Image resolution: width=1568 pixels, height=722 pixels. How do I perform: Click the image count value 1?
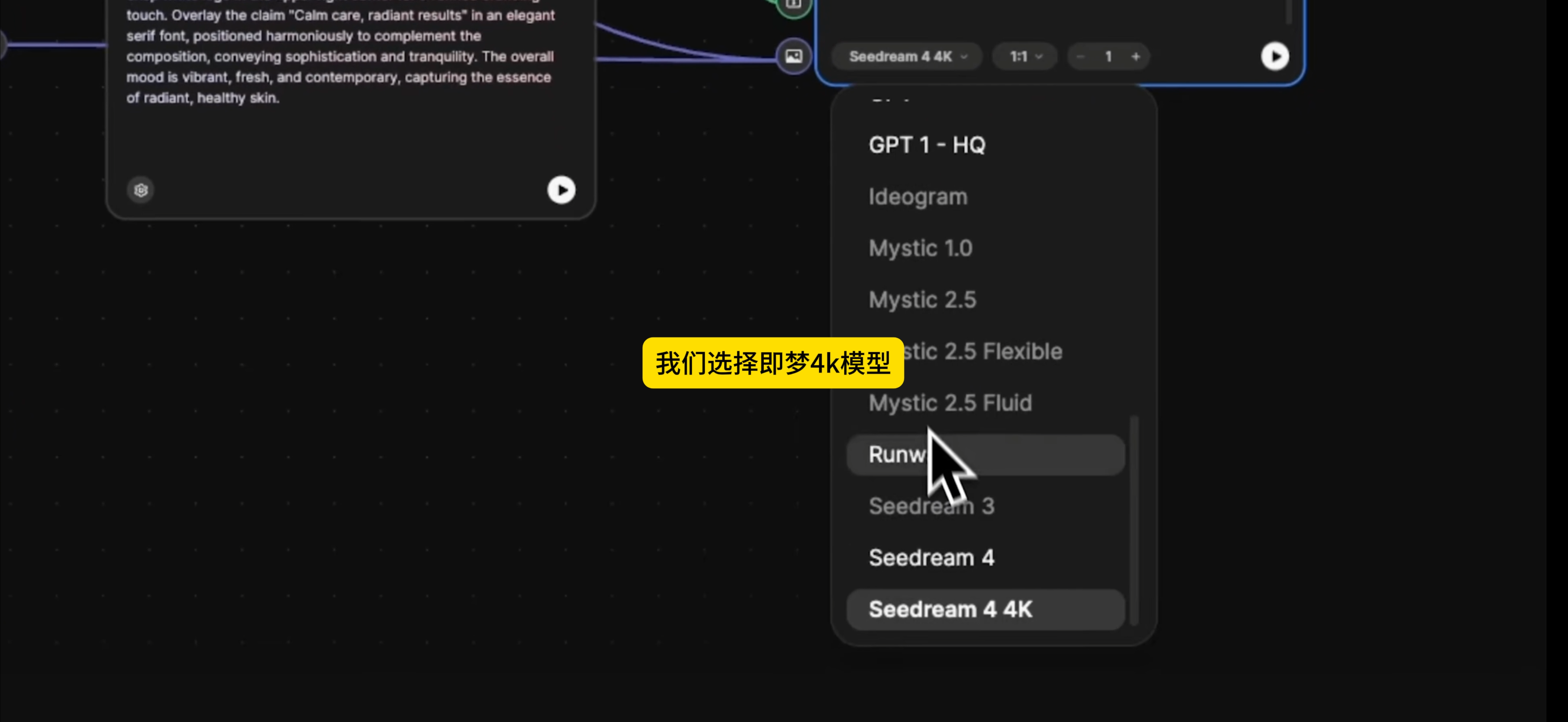(1108, 57)
